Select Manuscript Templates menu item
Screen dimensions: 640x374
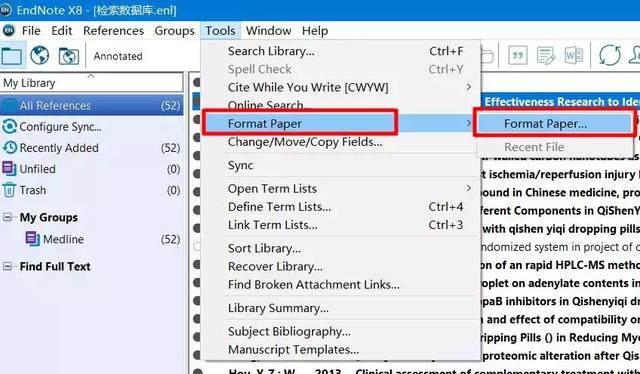(341, 350)
